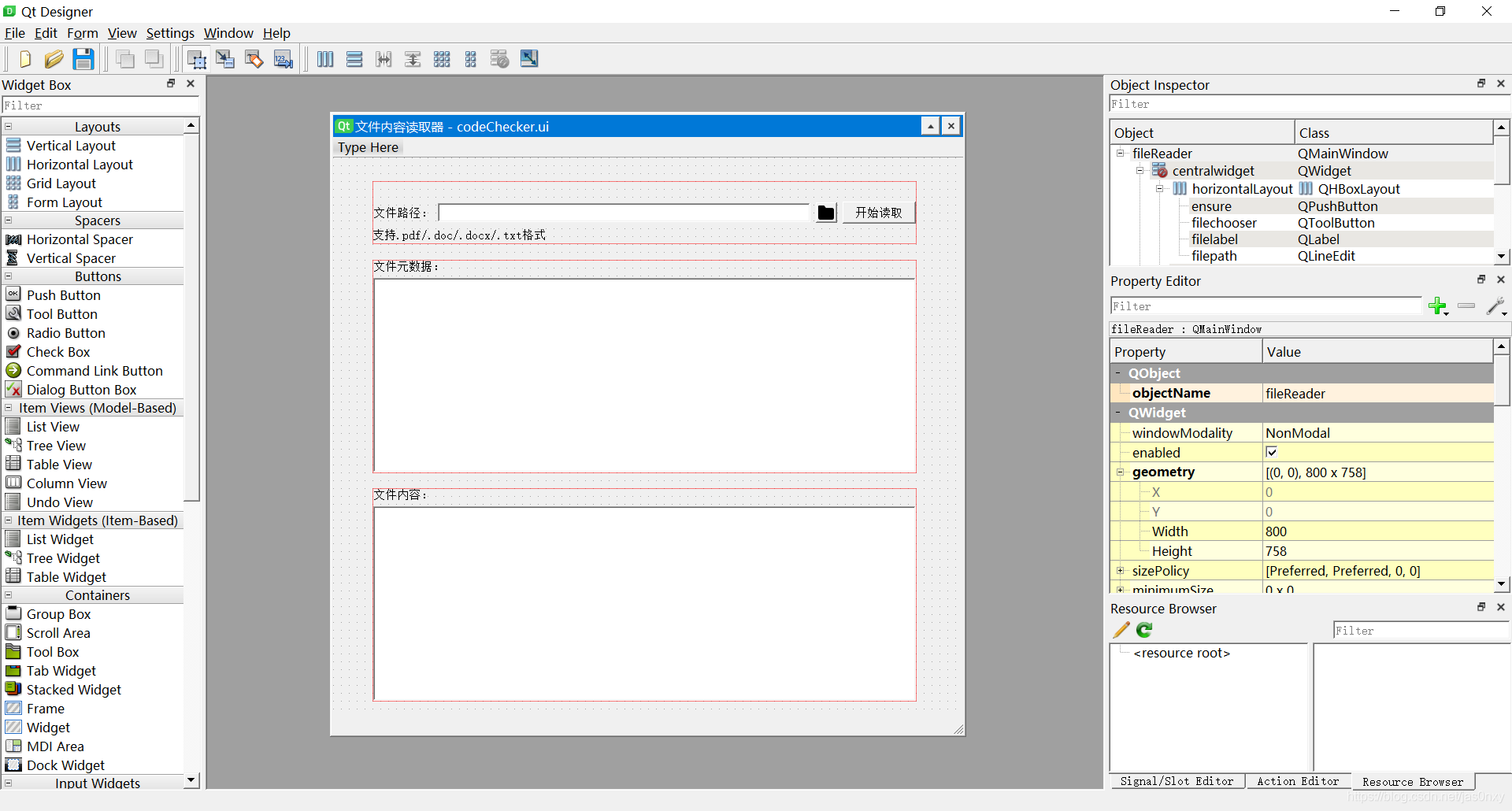
Task: Apply Lay Out Vertically to selection
Action: (354, 58)
